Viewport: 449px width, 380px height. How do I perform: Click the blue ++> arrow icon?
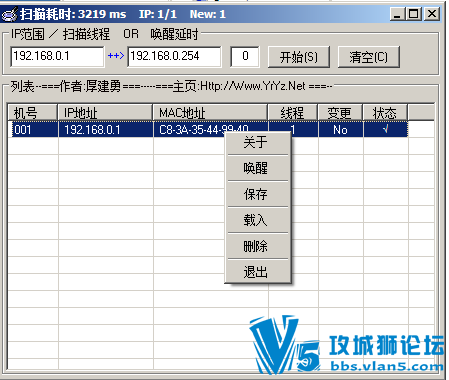[x=116, y=56]
